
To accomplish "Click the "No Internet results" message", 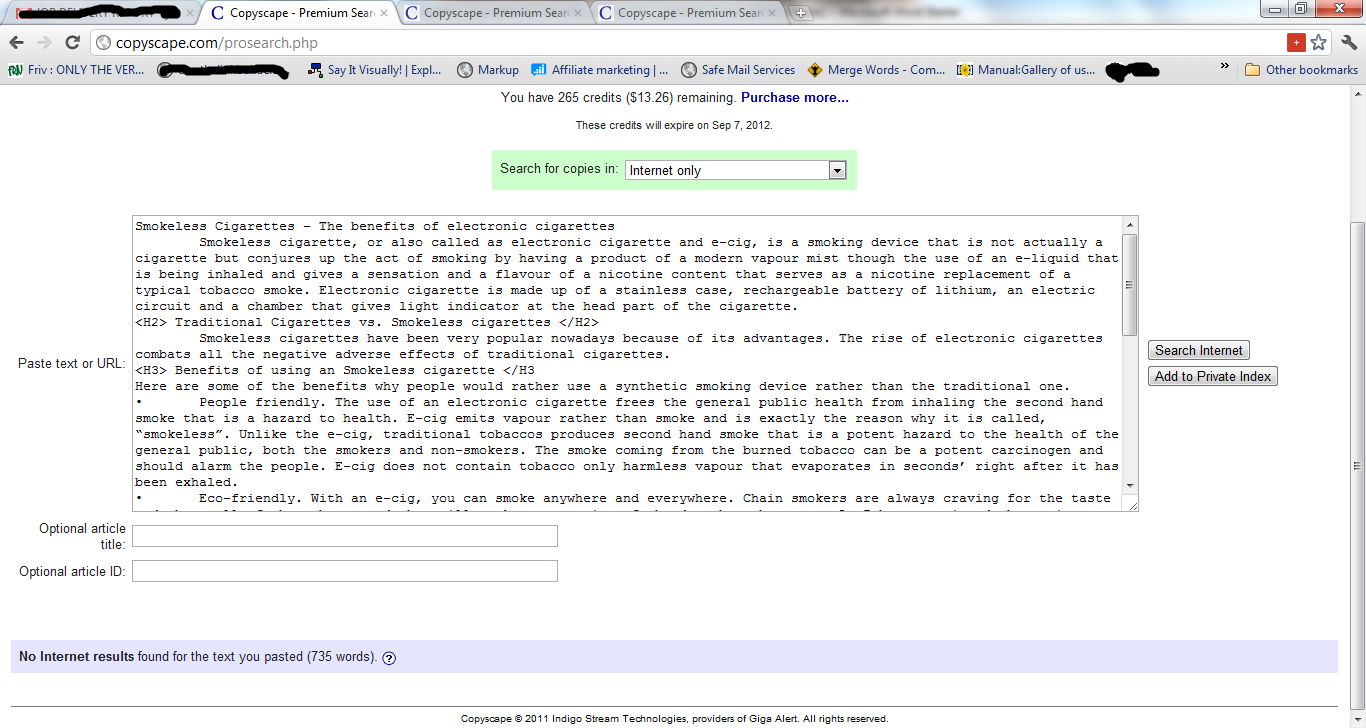I will 198,657.
